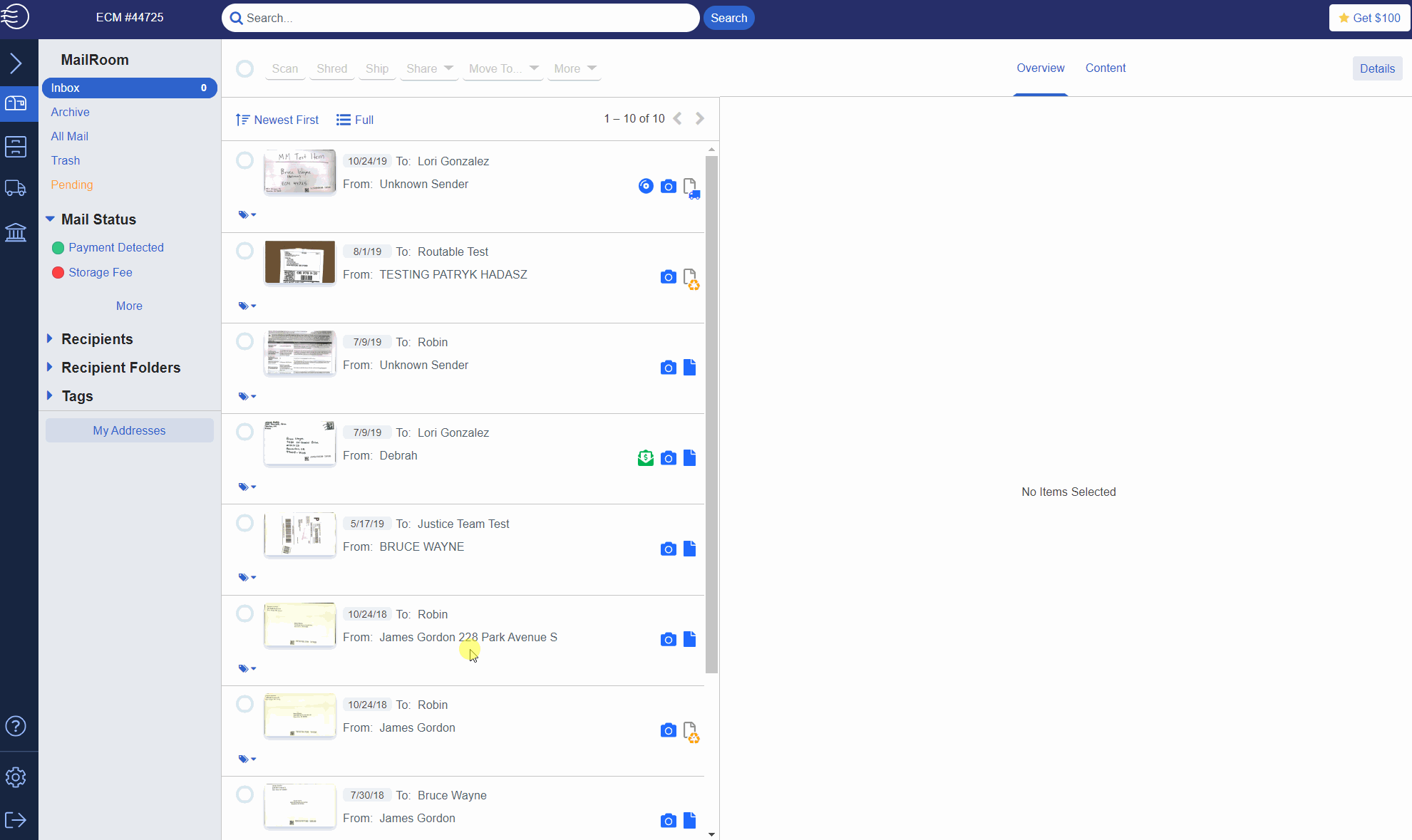
Task: Click camera icon on Bruce Wayne 7/30/18 item
Action: [x=668, y=821]
